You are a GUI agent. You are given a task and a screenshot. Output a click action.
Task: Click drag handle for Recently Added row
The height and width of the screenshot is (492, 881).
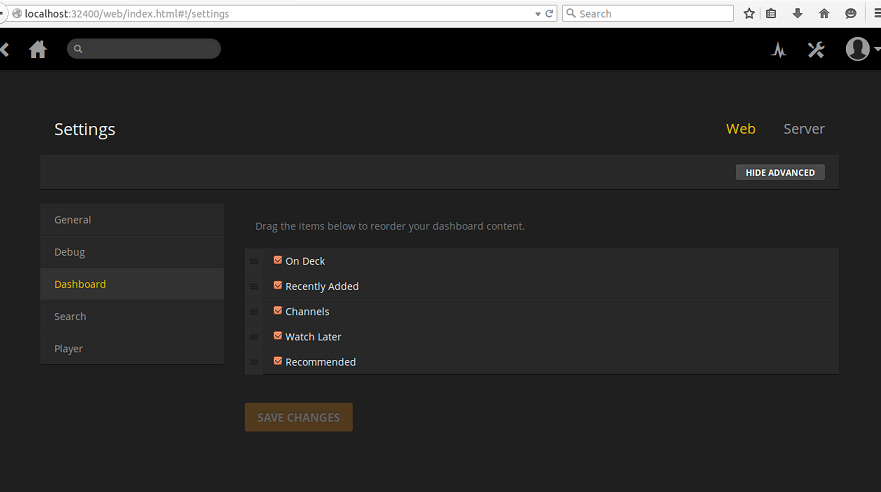tap(254, 286)
